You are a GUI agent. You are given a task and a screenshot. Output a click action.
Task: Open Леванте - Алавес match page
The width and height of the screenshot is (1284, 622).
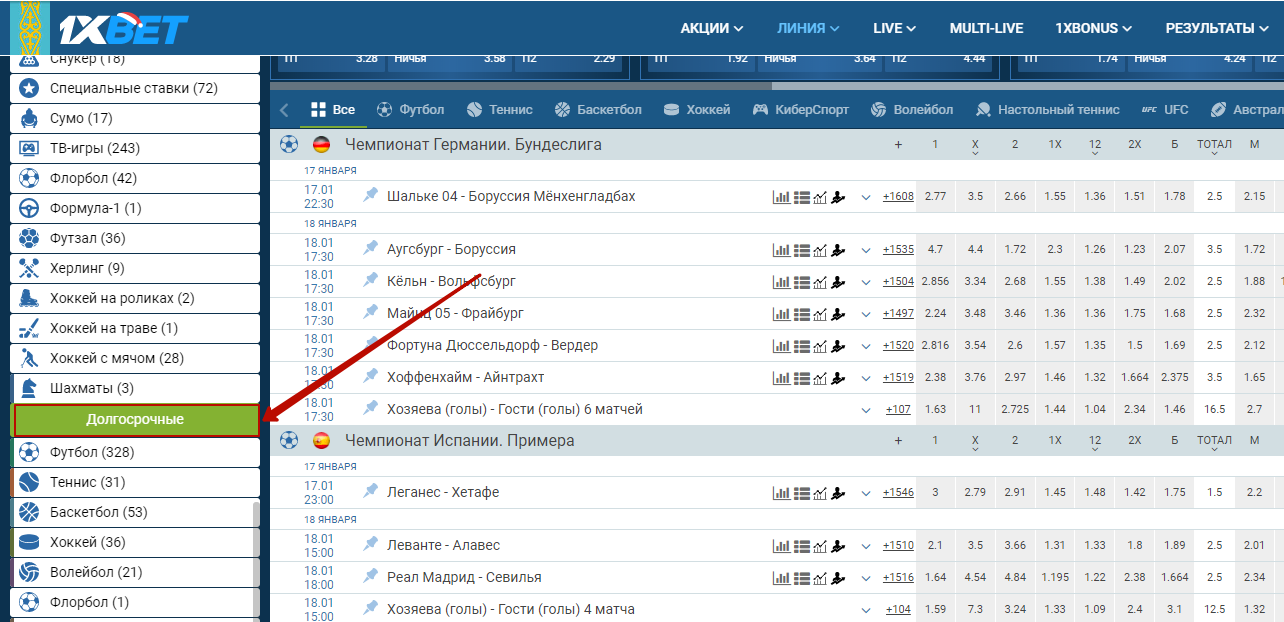pyautogui.click(x=443, y=545)
